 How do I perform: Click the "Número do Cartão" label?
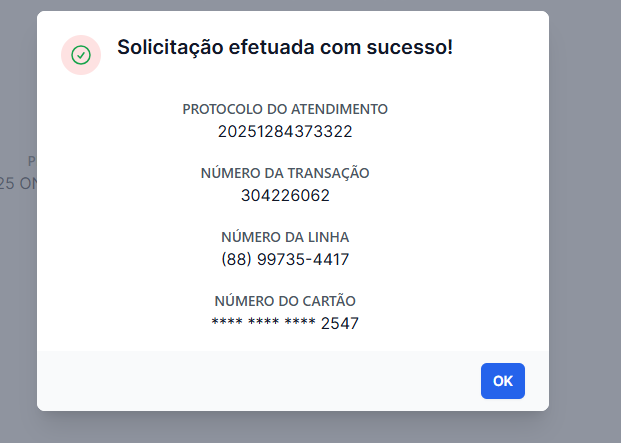pyautogui.click(x=285, y=300)
